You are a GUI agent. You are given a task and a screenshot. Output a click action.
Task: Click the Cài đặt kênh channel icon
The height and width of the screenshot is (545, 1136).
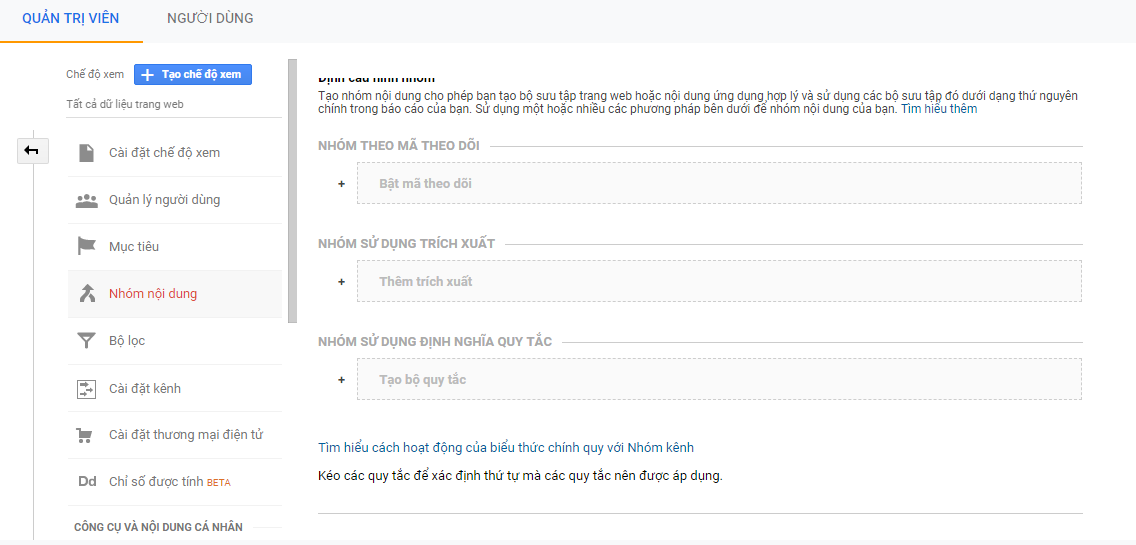click(x=86, y=388)
